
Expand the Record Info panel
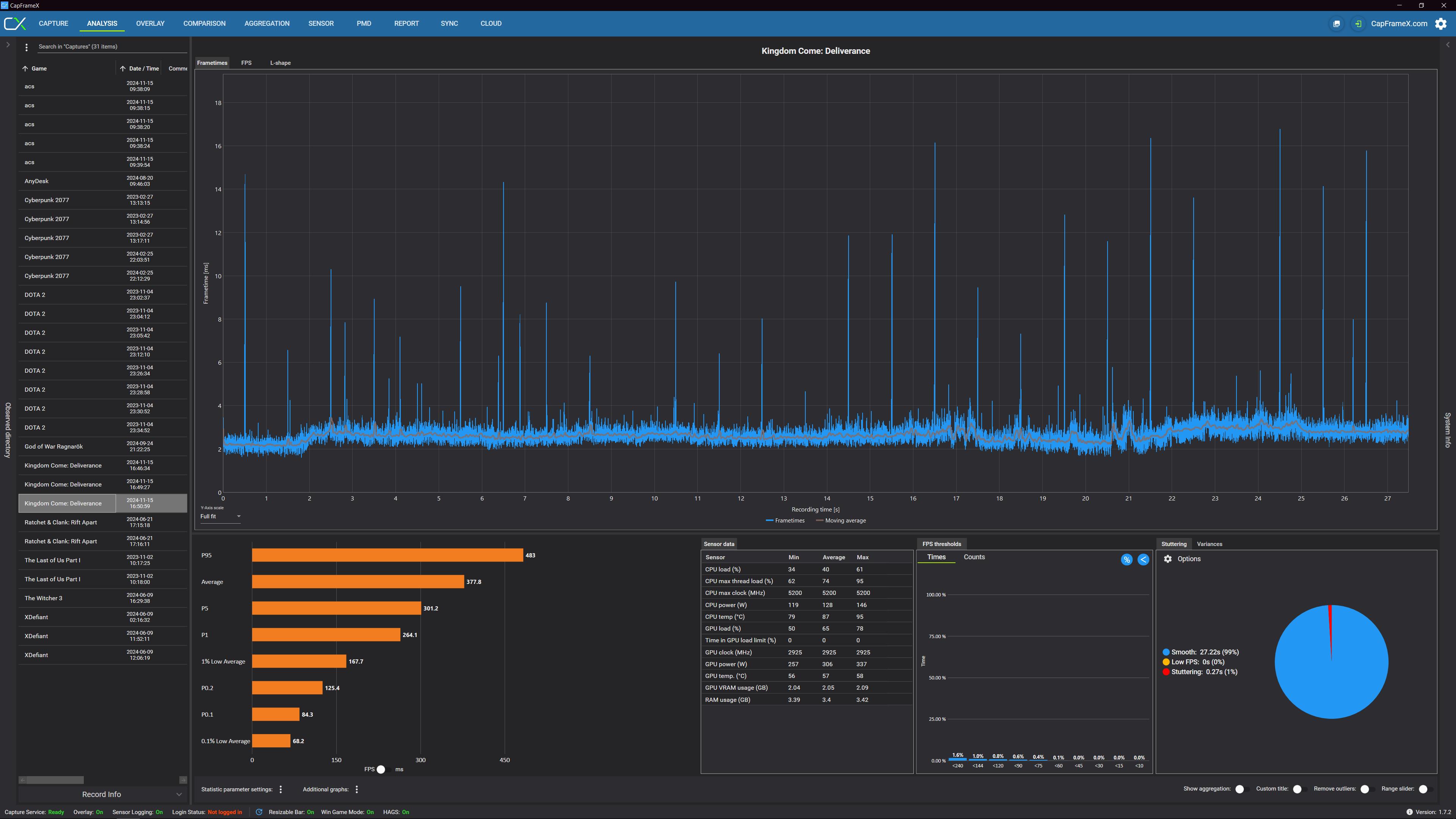tap(102, 794)
